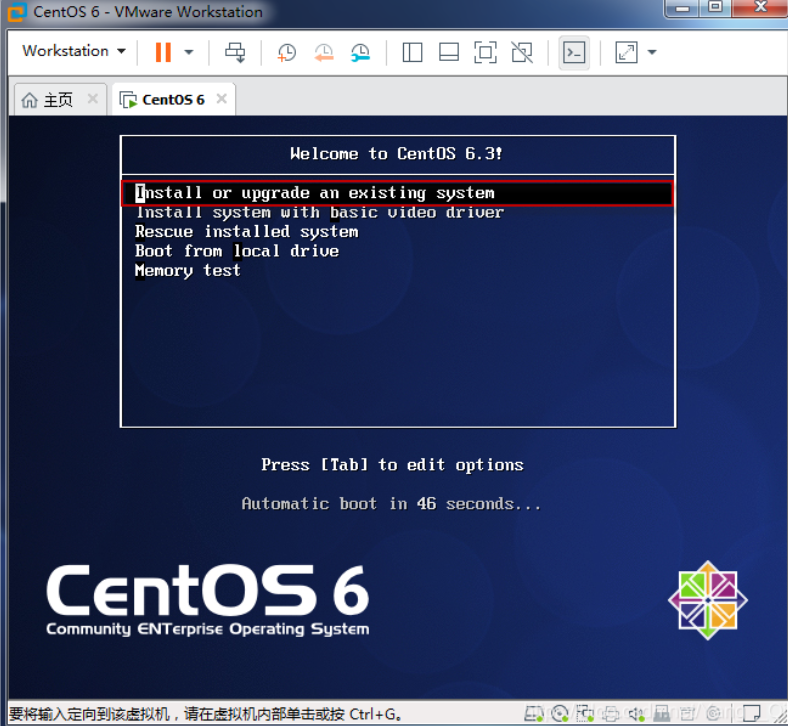Enter full screen mode

(485, 52)
